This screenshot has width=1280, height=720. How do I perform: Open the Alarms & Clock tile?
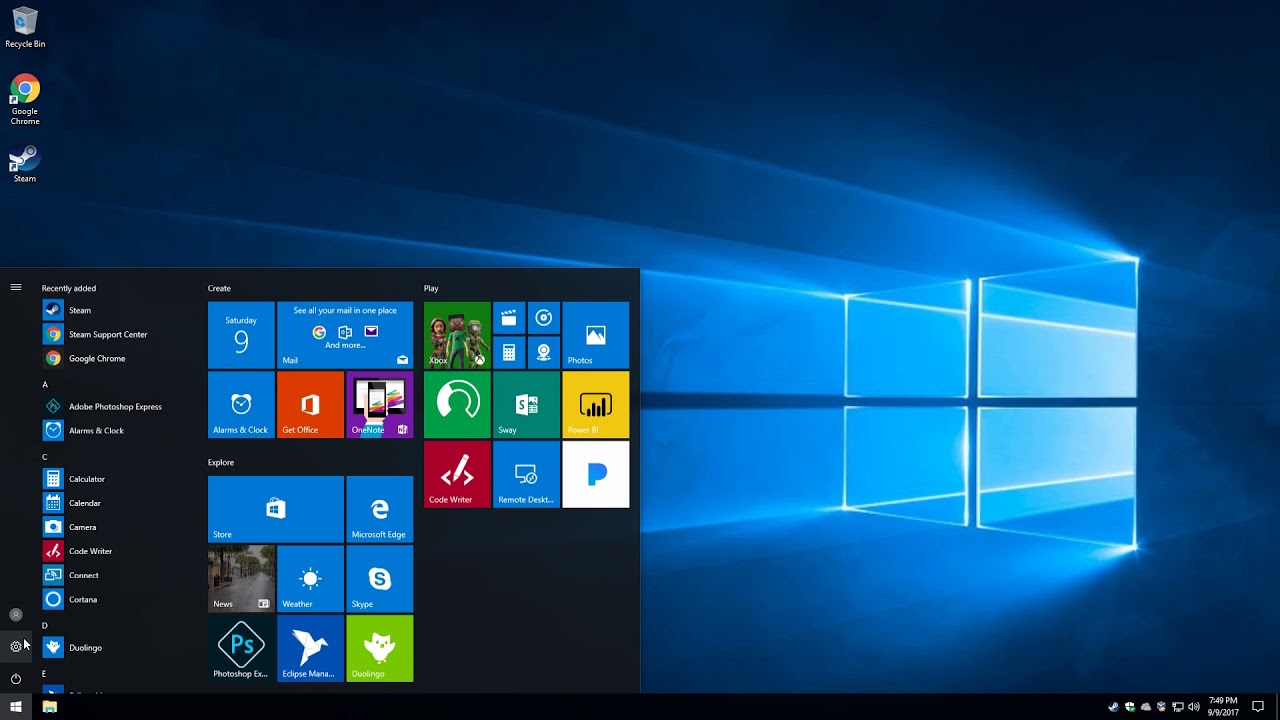pos(241,405)
